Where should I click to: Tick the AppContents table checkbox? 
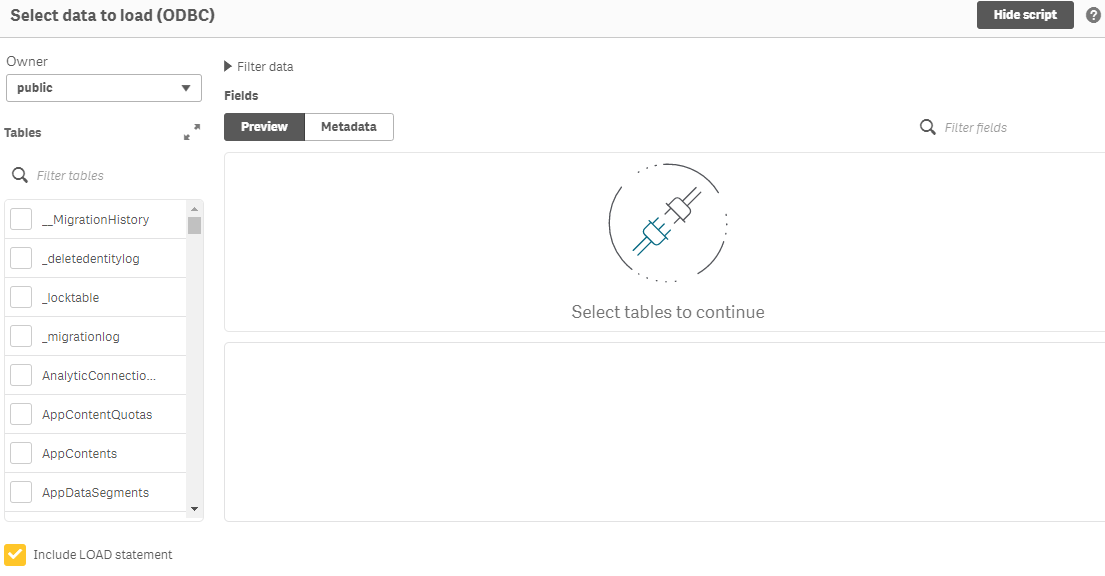(x=21, y=453)
